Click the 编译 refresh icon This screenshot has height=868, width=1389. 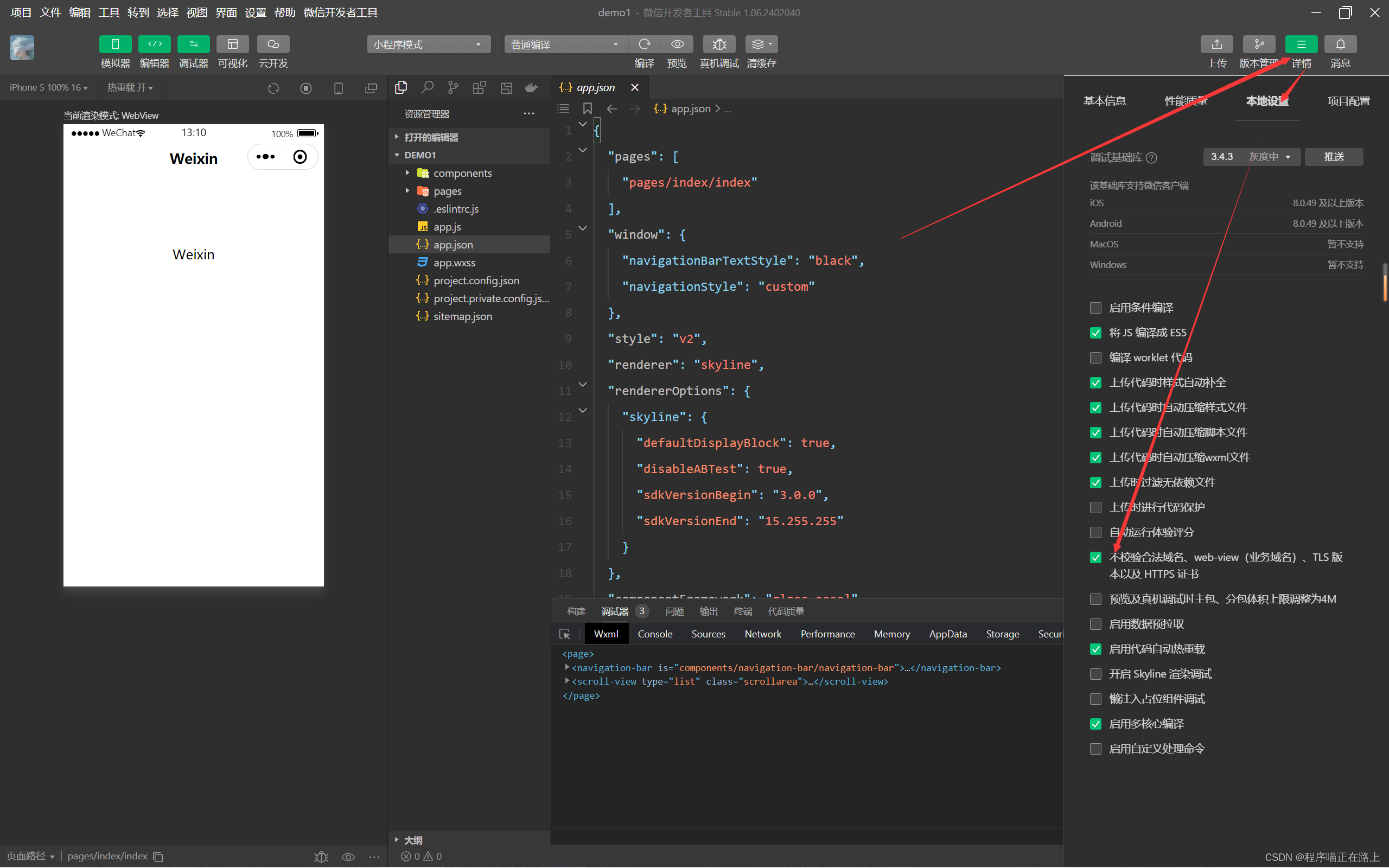[x=644, y=44]
